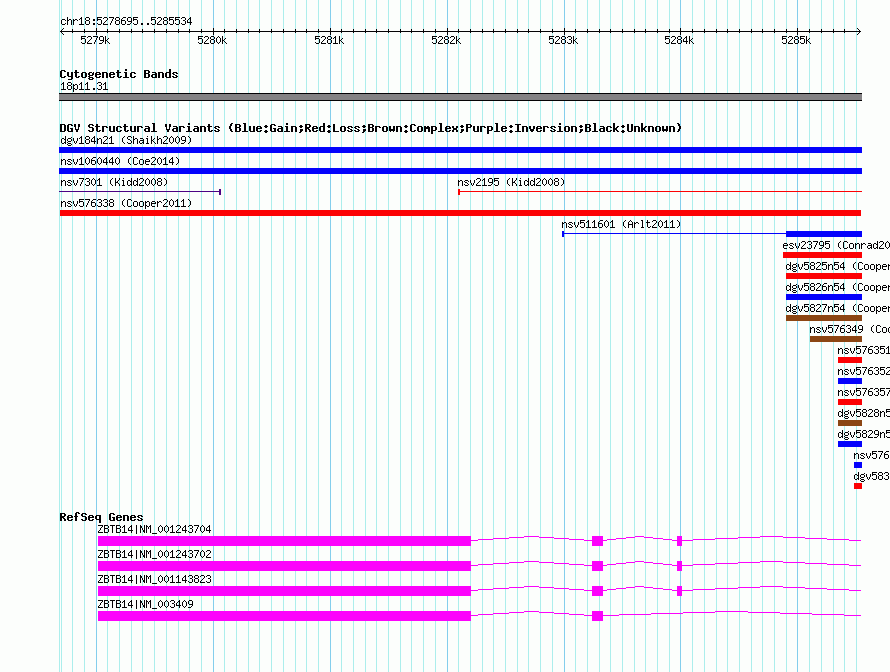Open the nsv2195 (Kidd2008) label
The image size is (890, 672).
point(511,182)
